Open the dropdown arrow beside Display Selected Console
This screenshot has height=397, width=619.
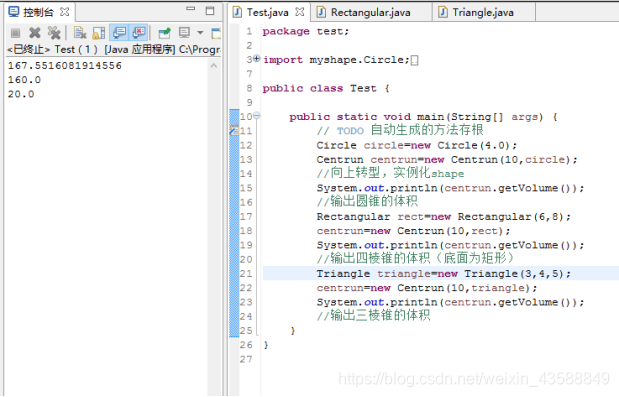tap(200, 33)
